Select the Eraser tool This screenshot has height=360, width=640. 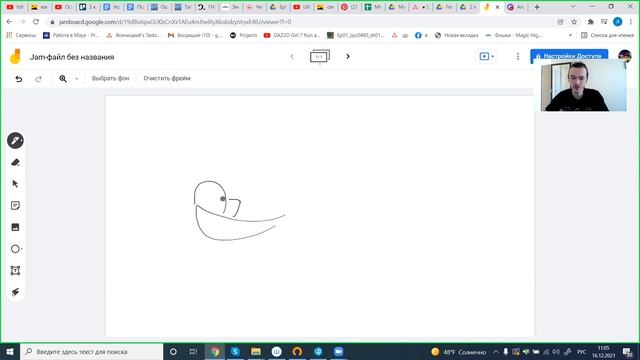tap(15, 162)
